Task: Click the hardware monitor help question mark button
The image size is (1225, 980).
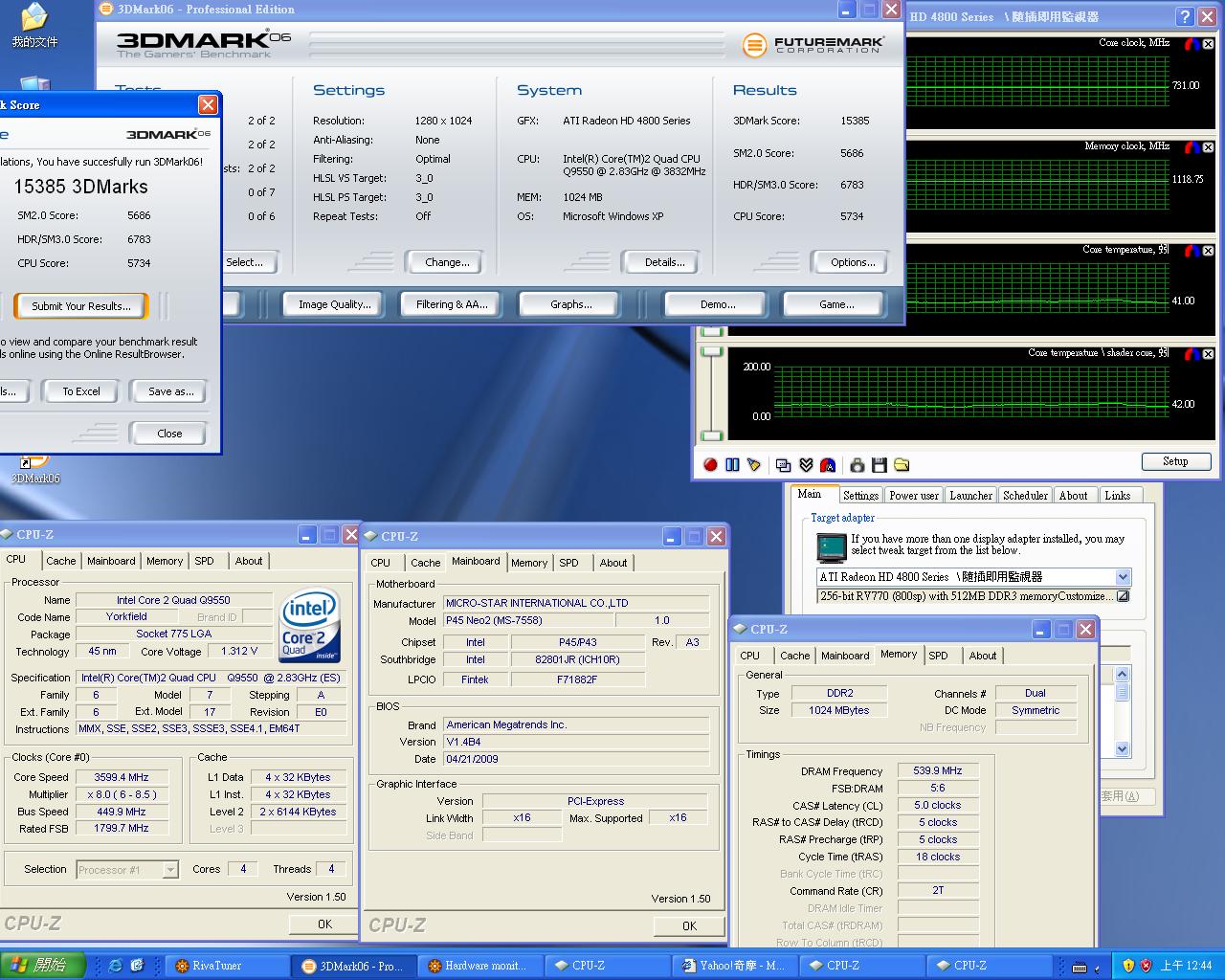Action: (x=1185, y=16)
